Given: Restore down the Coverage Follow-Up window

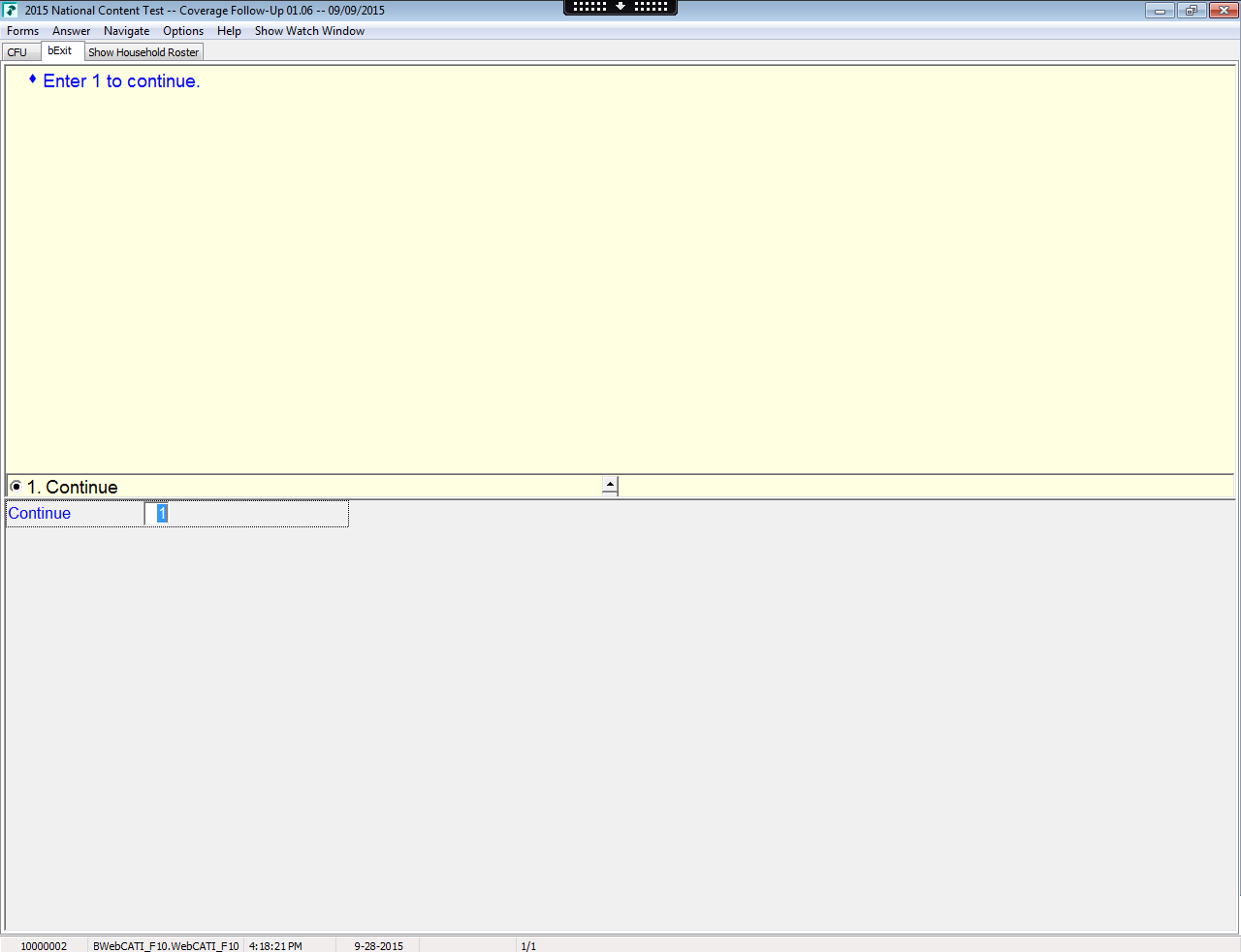Looking at the screenshot, I should pos(1191,11).
